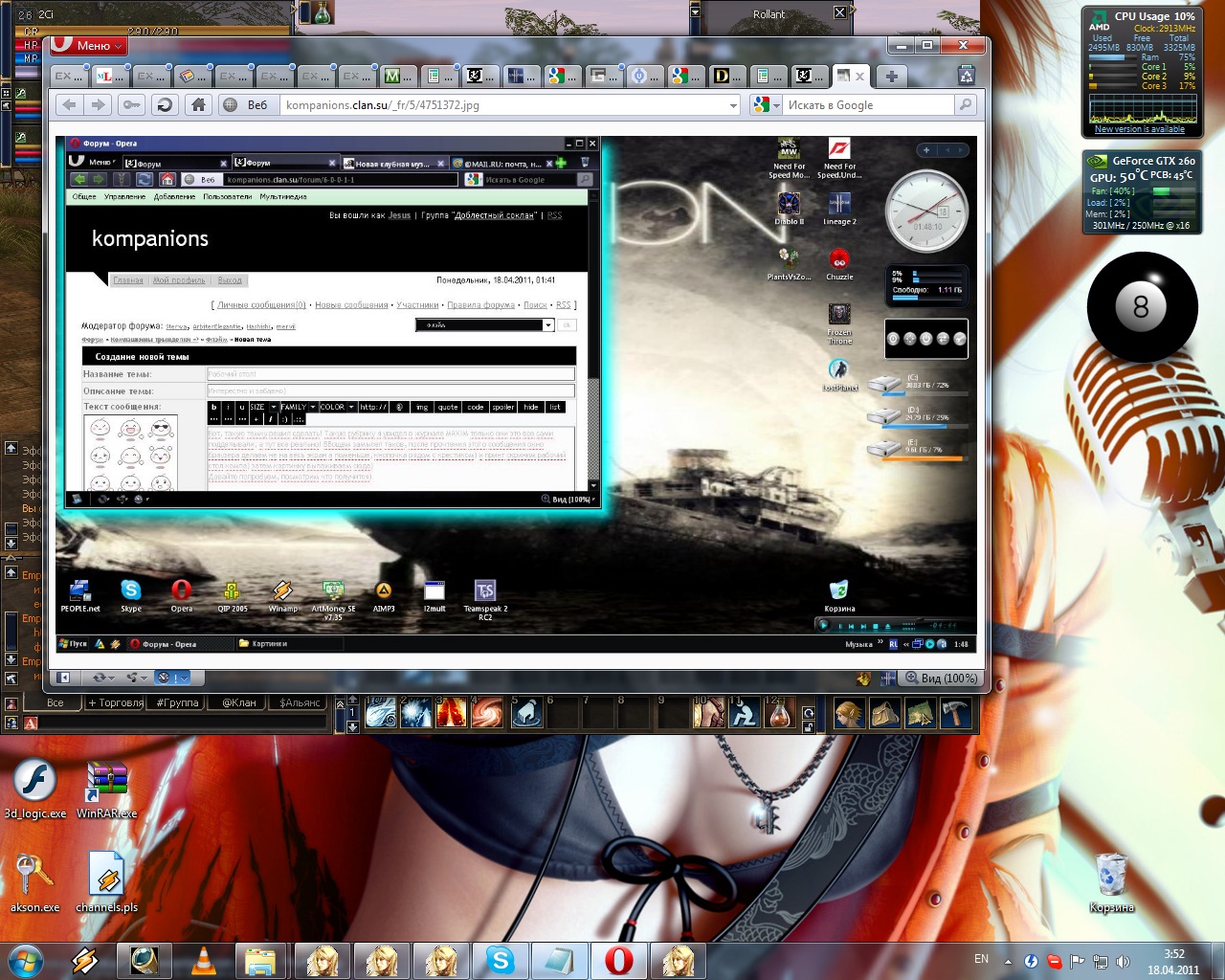Select the +Торговля chat tab

pos(116,702)
